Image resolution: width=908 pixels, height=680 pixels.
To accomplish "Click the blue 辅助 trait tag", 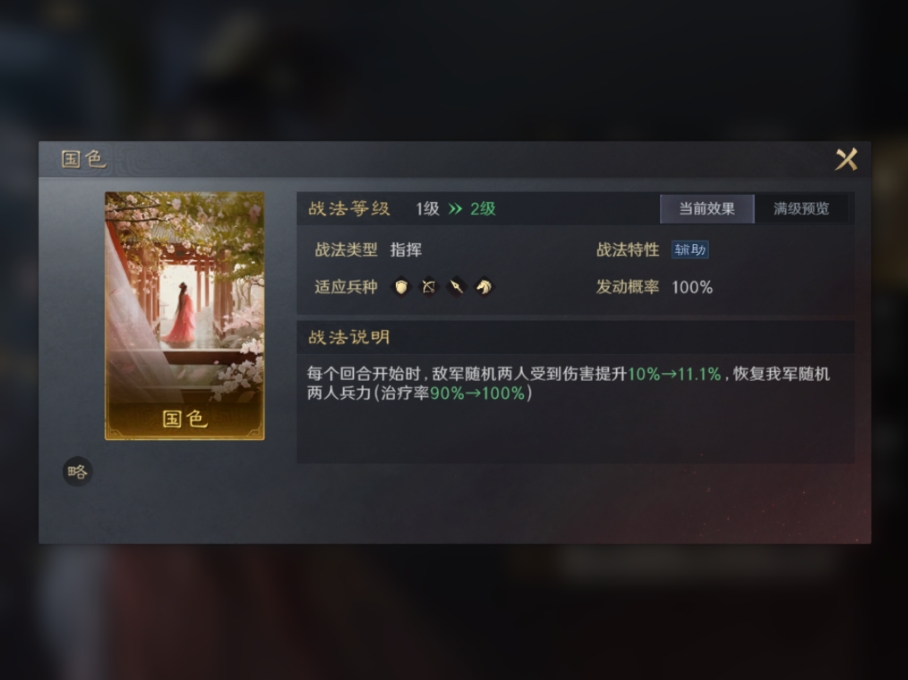I will pos(690,250).
